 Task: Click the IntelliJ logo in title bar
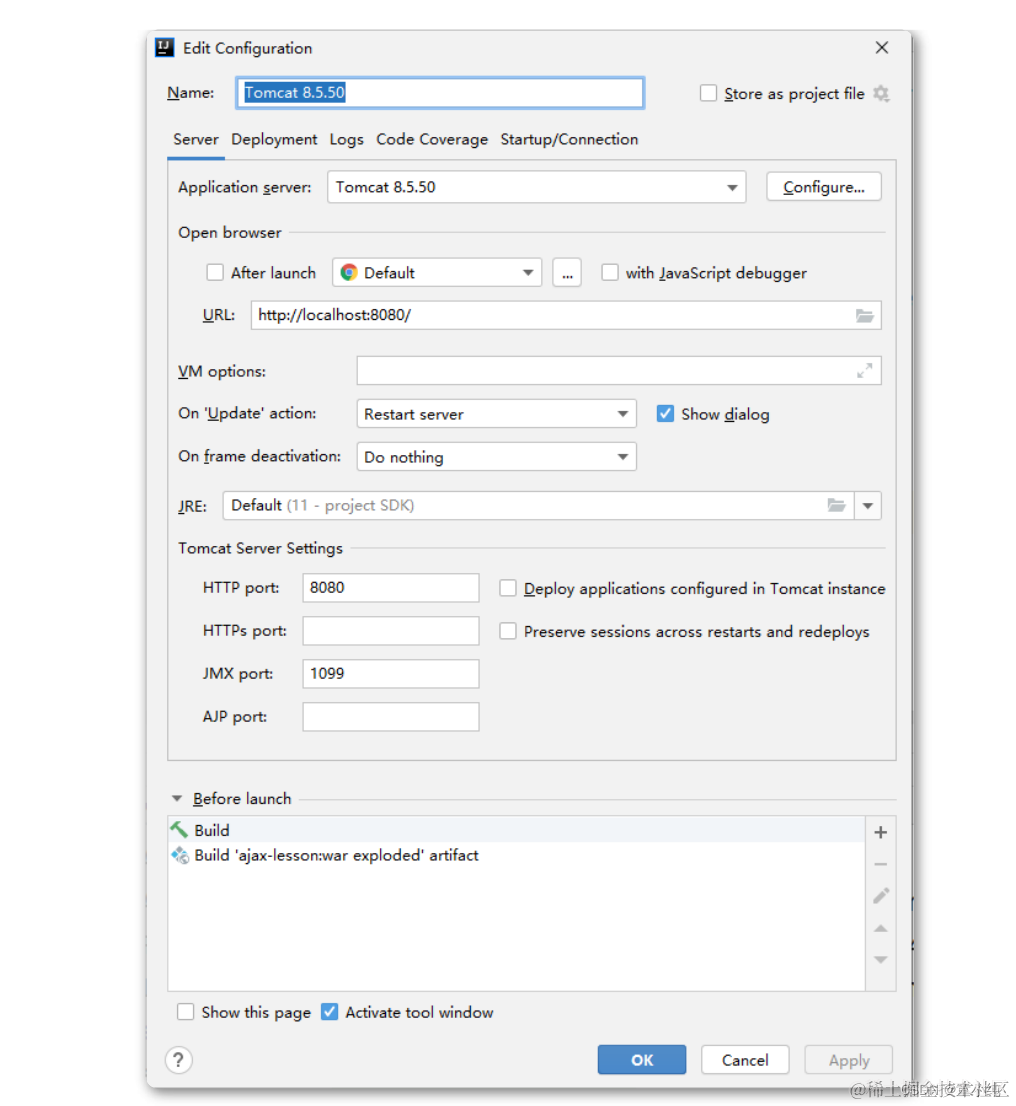point(164,47)
